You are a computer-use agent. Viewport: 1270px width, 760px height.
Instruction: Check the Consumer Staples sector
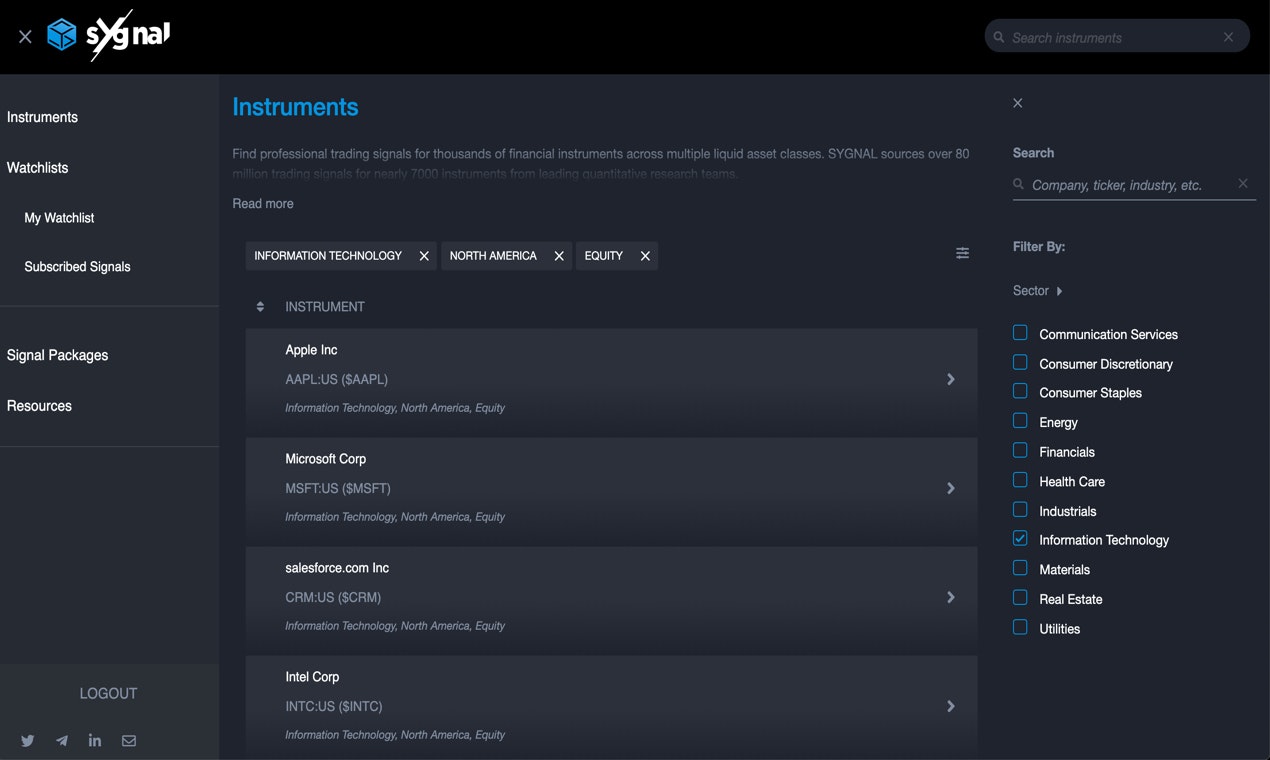pyautogui.click(x=1020, y=391)
